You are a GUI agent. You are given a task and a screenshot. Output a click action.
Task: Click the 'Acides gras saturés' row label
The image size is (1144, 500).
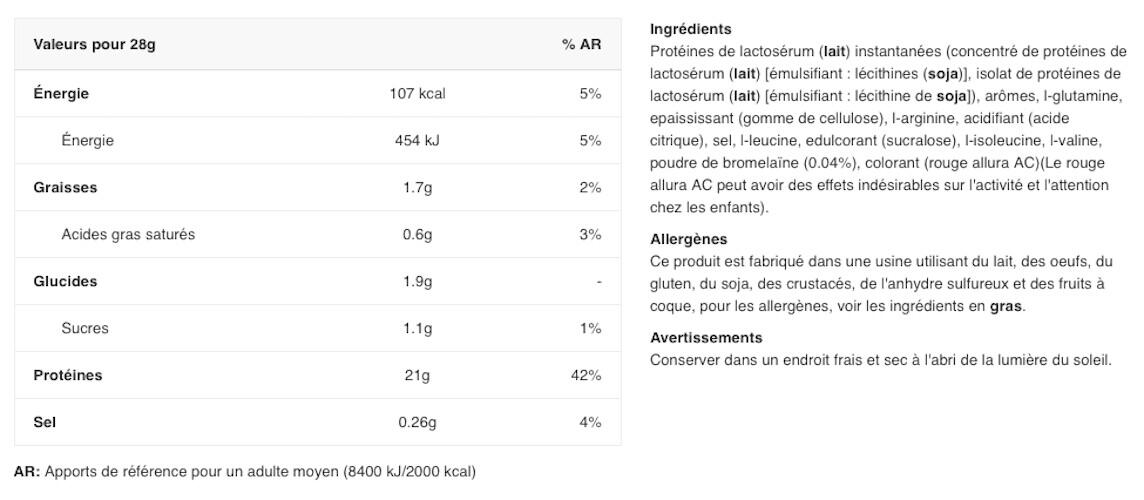tap(128, 235)
